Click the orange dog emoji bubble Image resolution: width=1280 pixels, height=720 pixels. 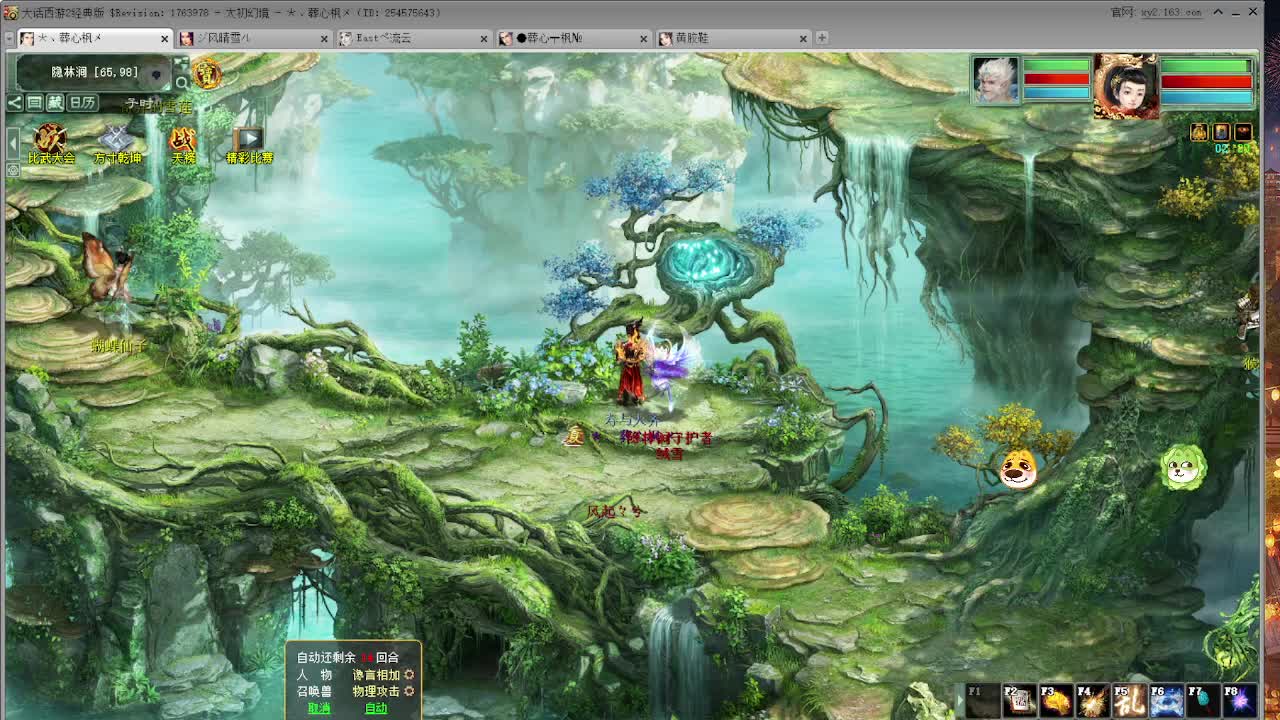tap(1018, 468)
